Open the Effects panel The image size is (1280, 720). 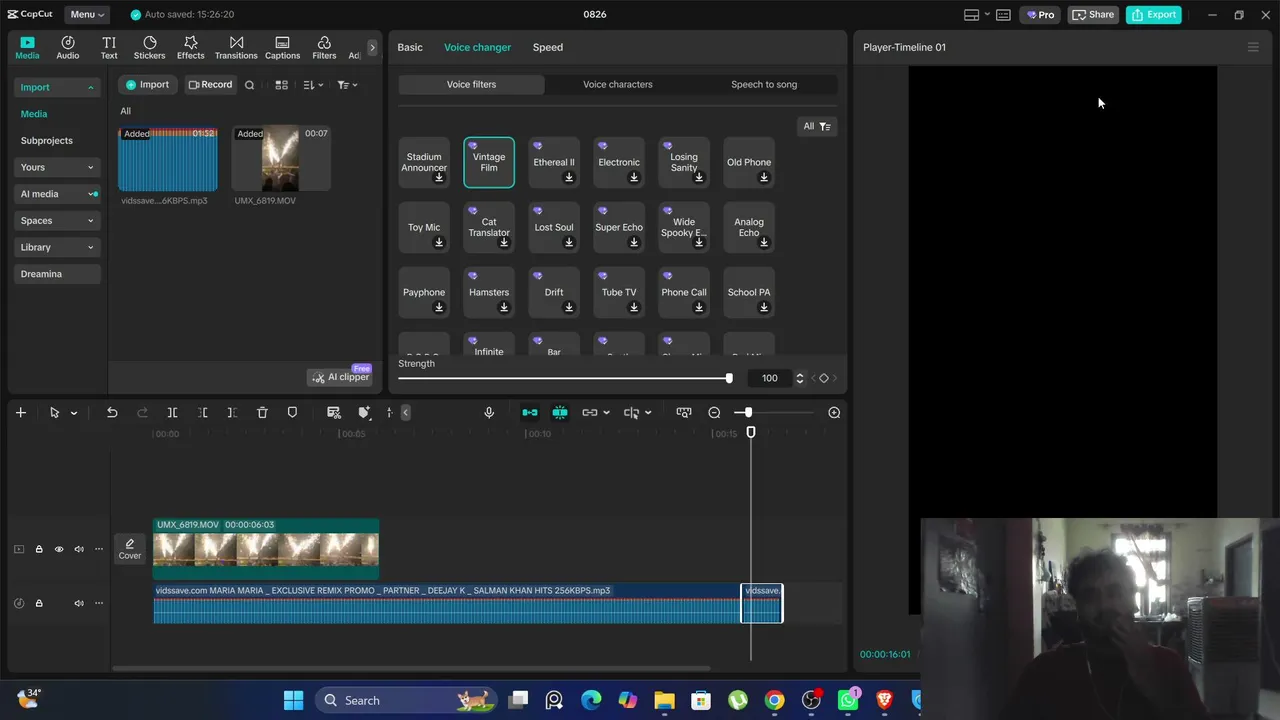coord(191,47)
